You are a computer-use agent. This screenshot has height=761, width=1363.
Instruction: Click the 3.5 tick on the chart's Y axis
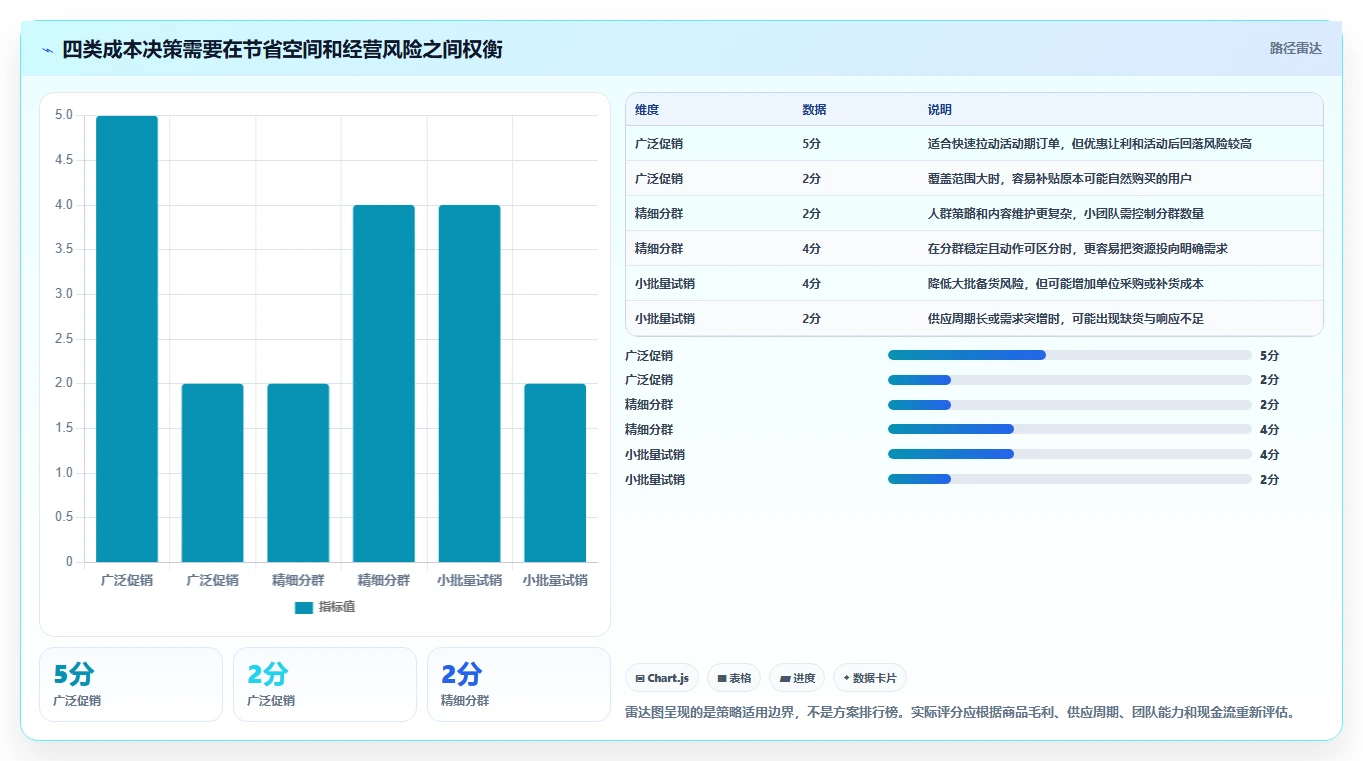click(x=63, y=249)
